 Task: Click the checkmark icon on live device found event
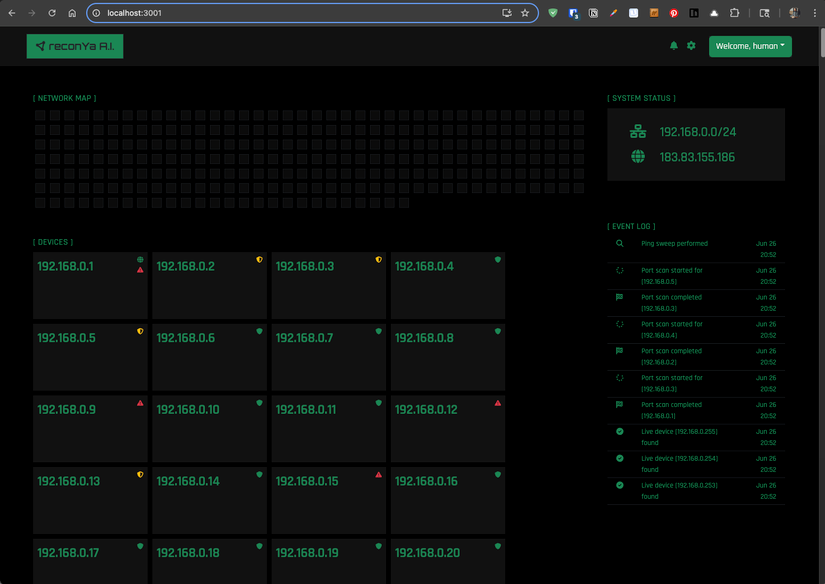click(x=619, y=432)
